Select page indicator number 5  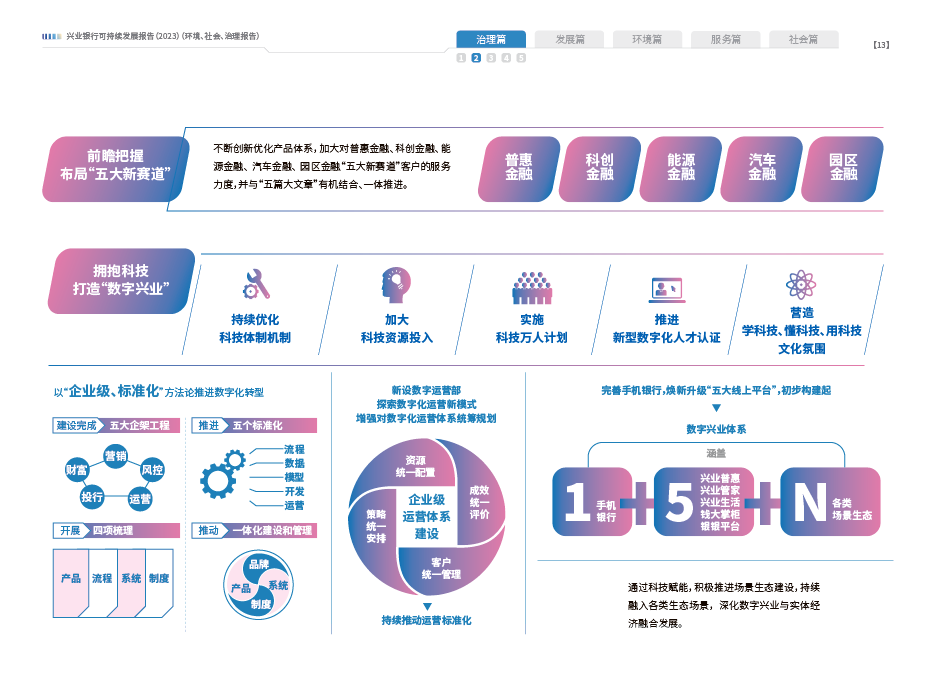[521, 58]
